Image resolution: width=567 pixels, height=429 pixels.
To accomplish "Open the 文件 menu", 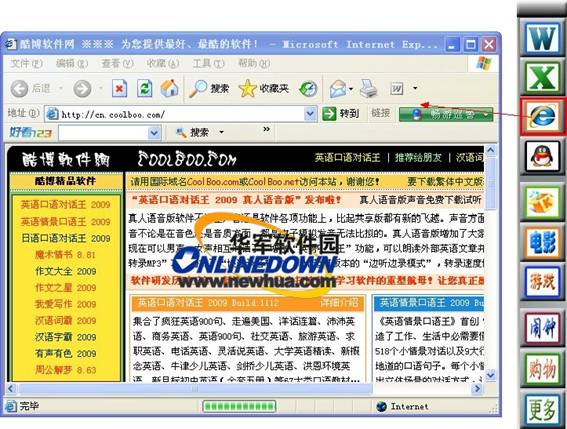I will click(x=26, y=64).
